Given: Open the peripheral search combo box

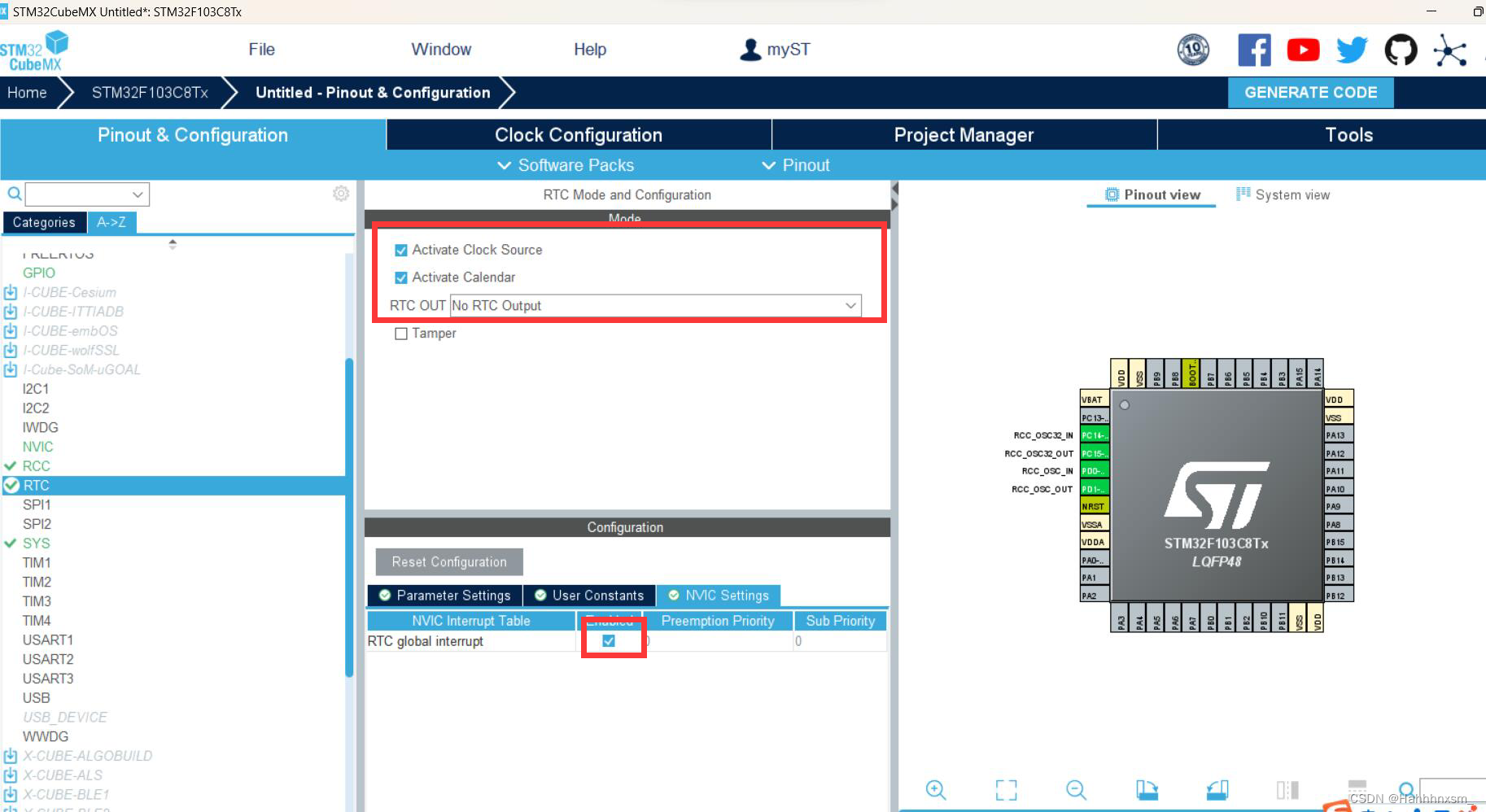Looking at the screenshot, I should [x=87, y=194].
